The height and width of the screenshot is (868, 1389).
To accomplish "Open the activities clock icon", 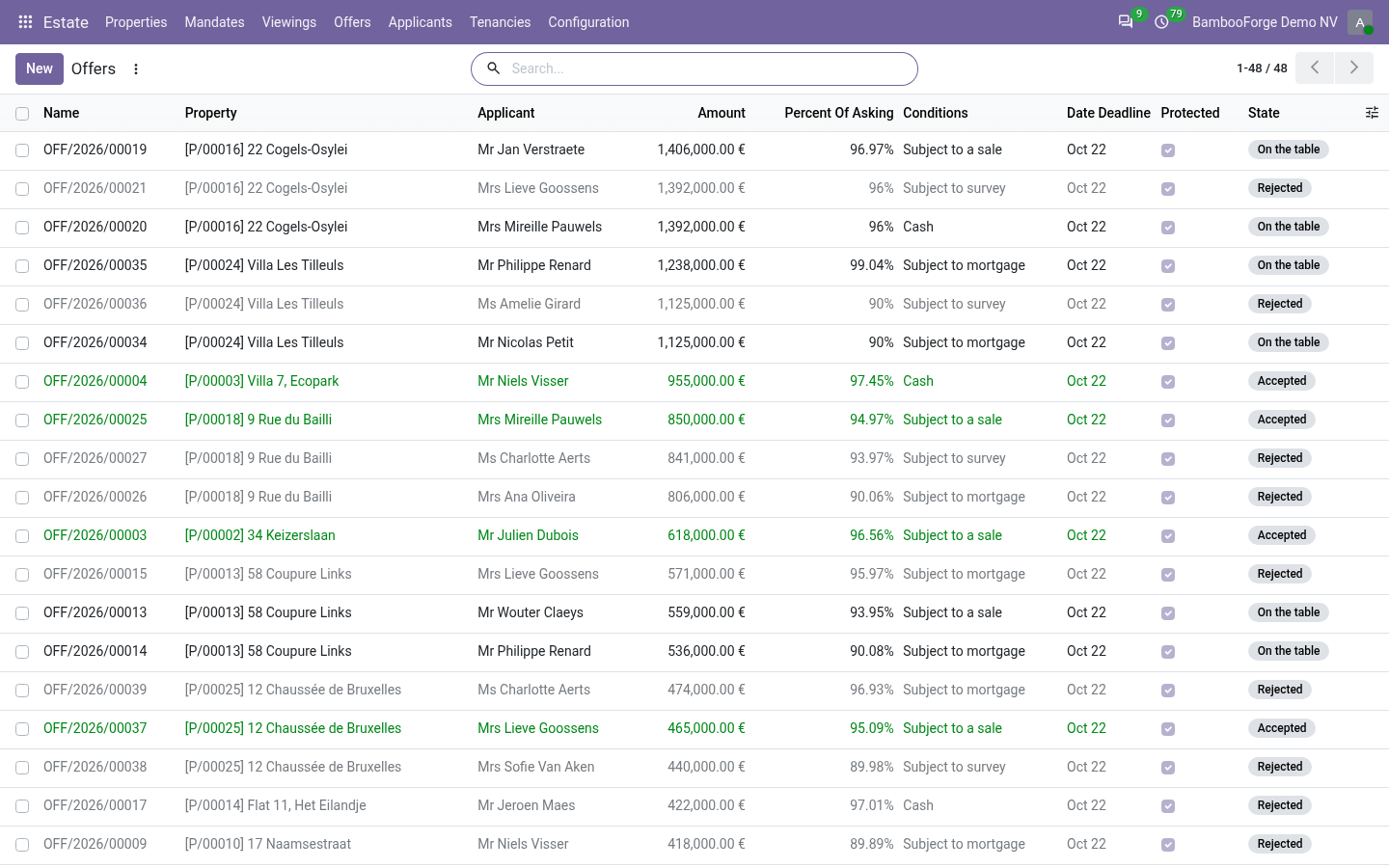I will [1162, 21].
